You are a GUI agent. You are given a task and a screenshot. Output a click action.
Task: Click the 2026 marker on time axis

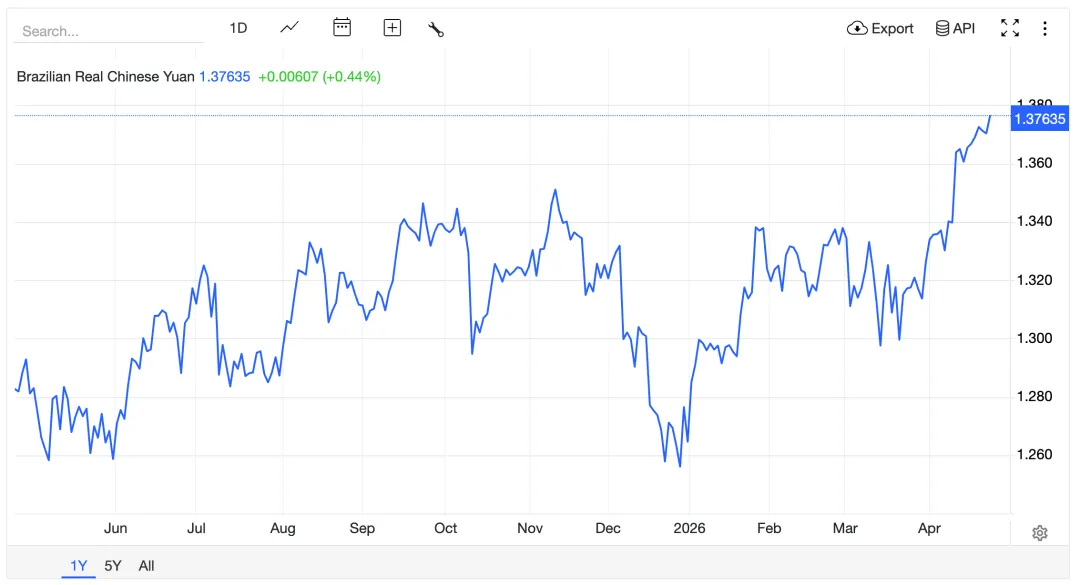(689, 528)
